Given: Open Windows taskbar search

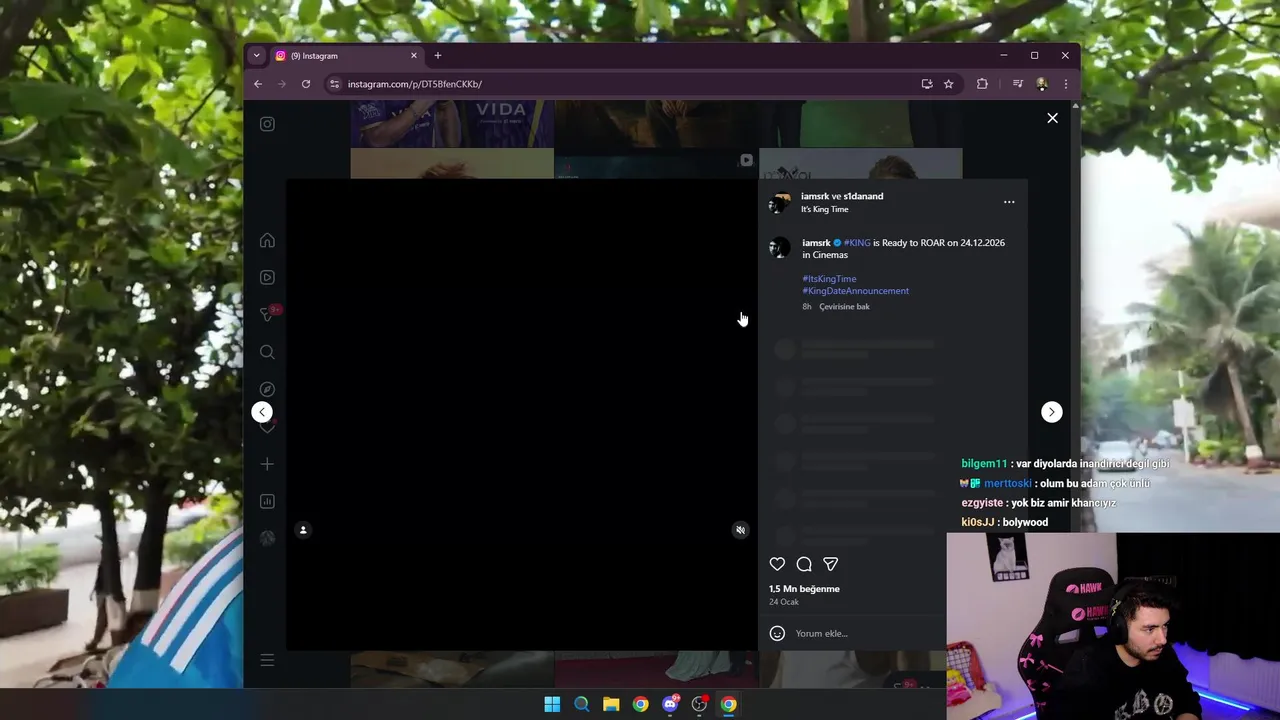Looking at the screenshot, I should (x=581, y=704).
